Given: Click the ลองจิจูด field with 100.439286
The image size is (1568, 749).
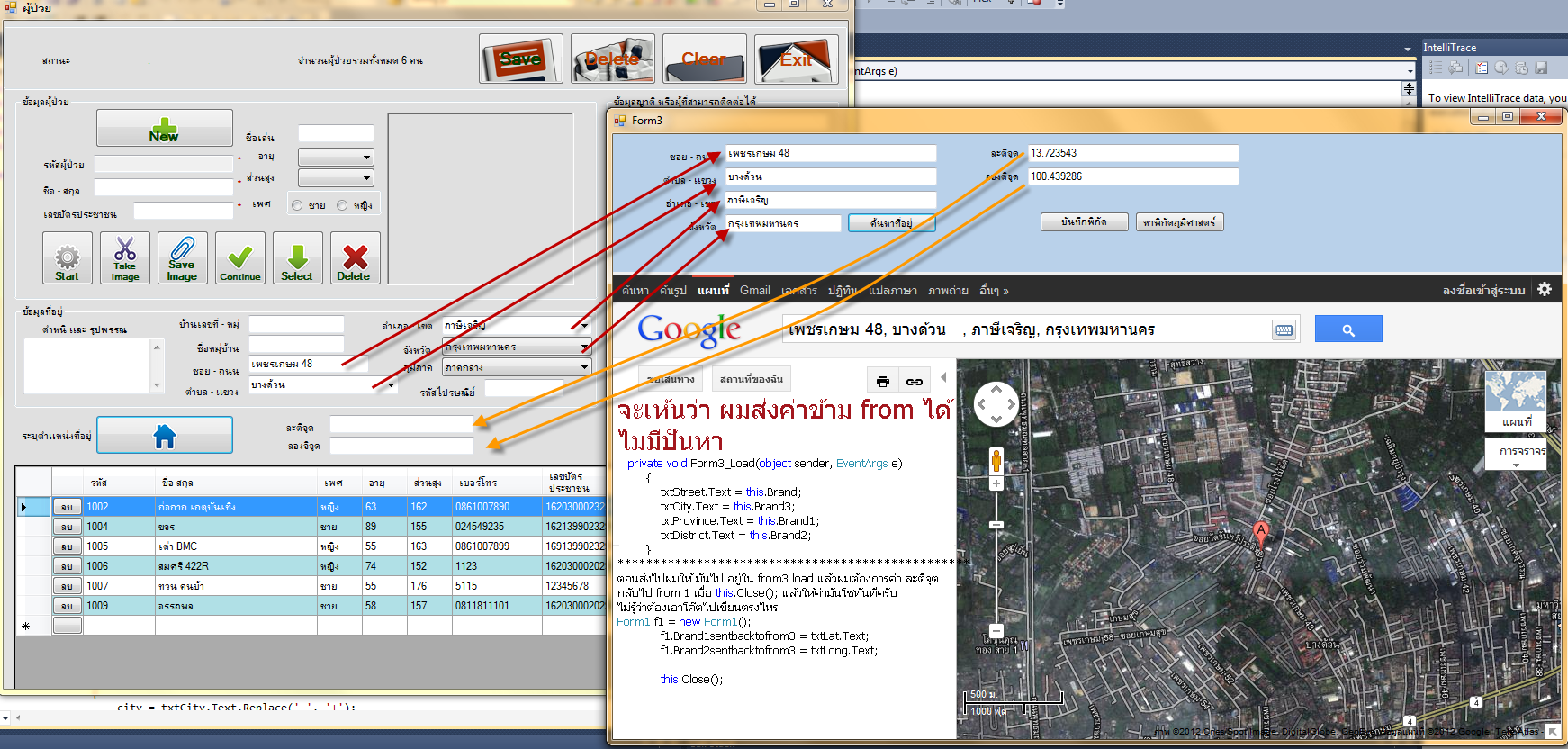Looking at the screenshot, I should pos(1133,176).
